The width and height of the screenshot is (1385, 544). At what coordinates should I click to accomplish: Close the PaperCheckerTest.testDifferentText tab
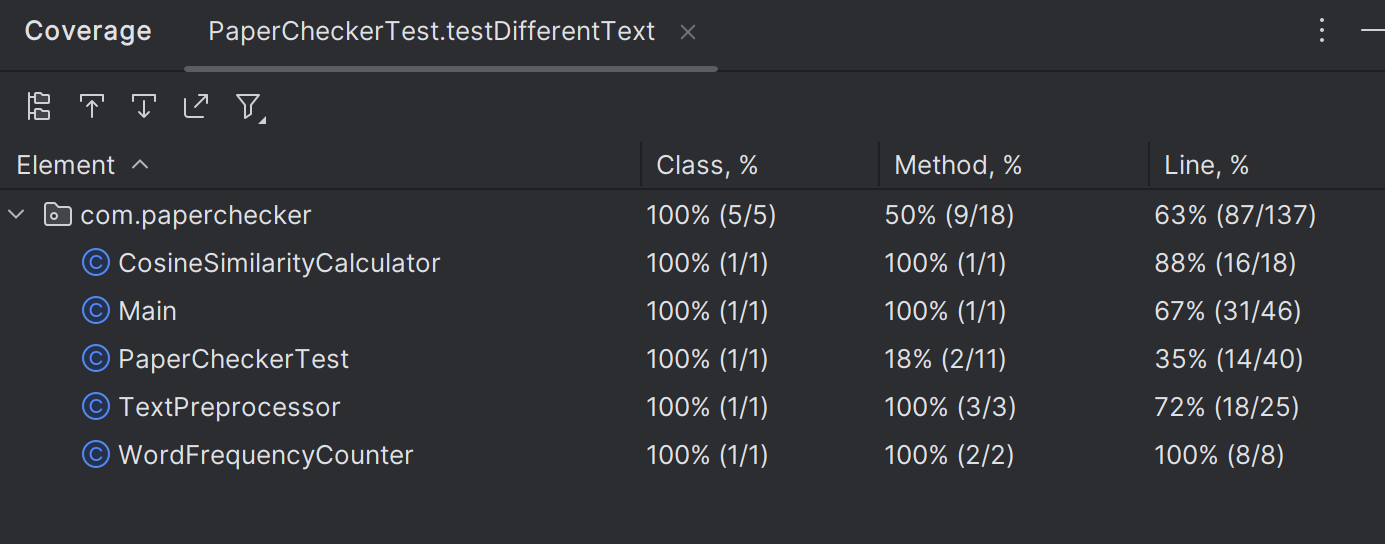[688, 32]
